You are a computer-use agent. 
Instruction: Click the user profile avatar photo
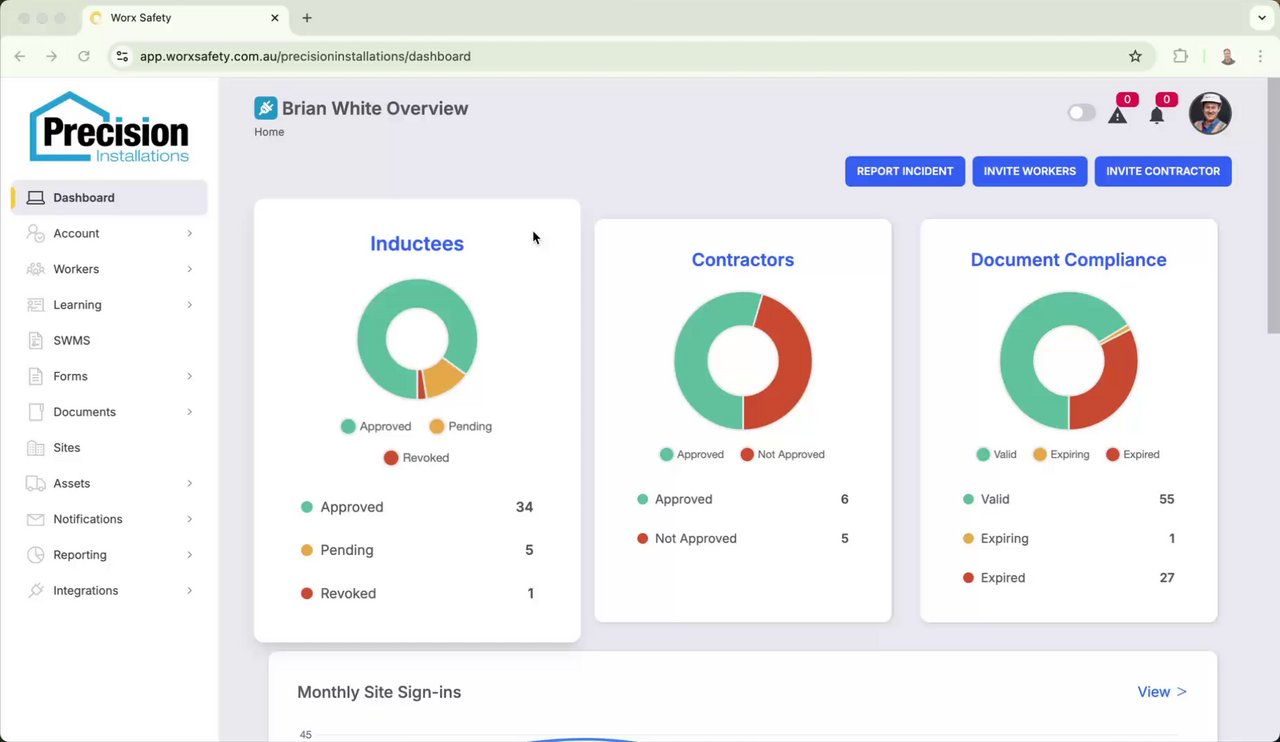[1210, 113]
